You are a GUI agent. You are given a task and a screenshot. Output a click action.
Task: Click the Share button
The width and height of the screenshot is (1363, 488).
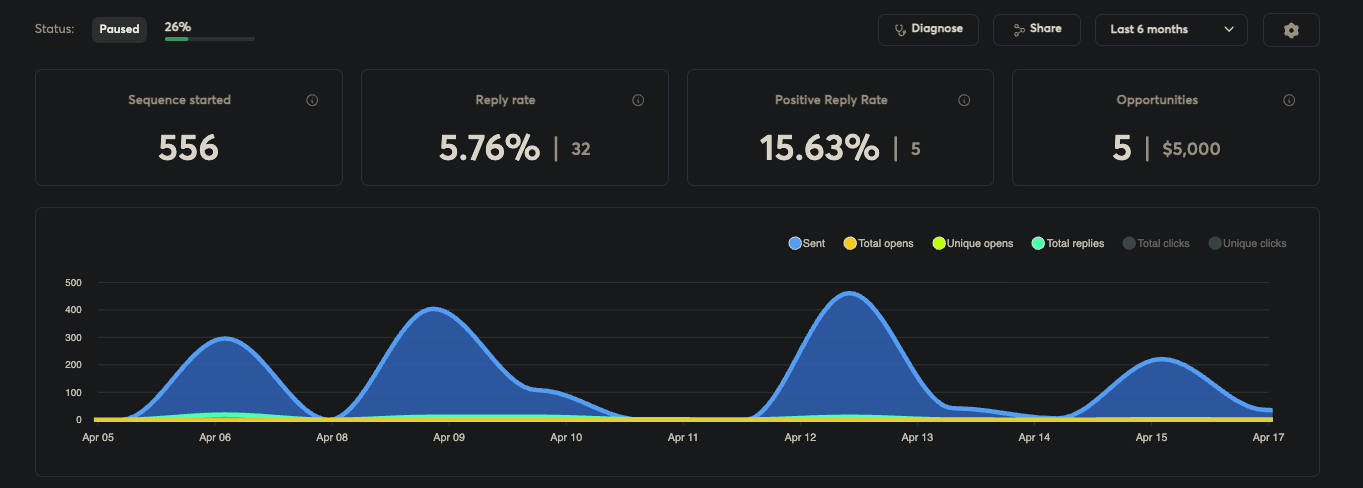click(x=1036, y=29)
